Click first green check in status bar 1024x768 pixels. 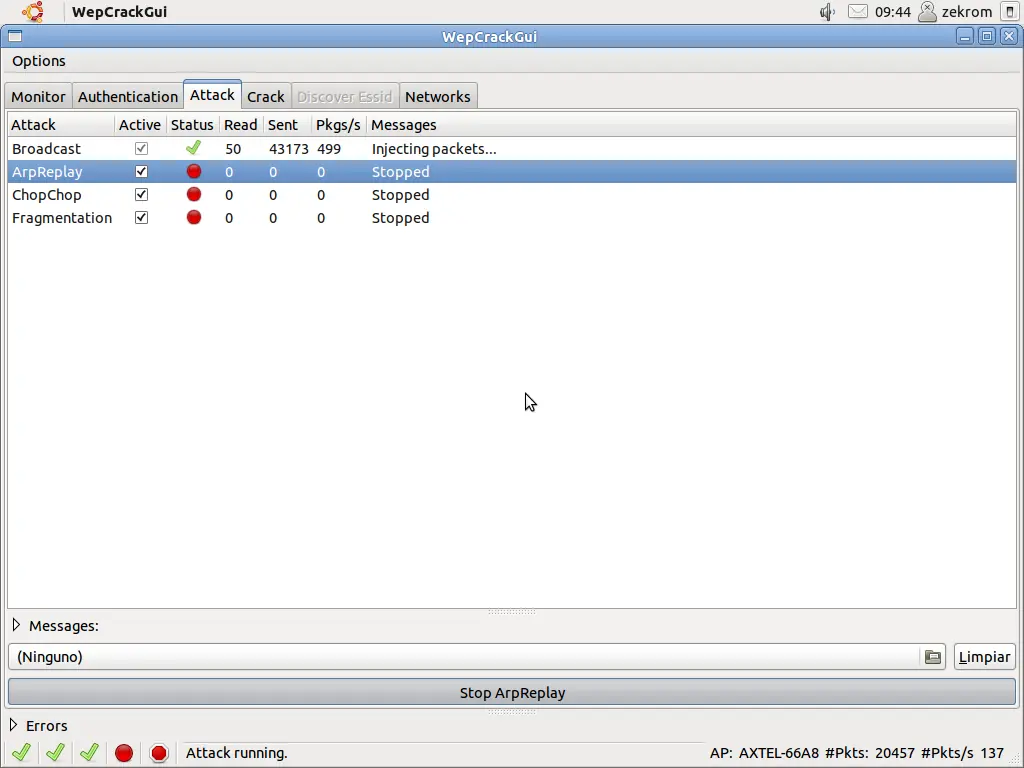[x=22, y=752]
